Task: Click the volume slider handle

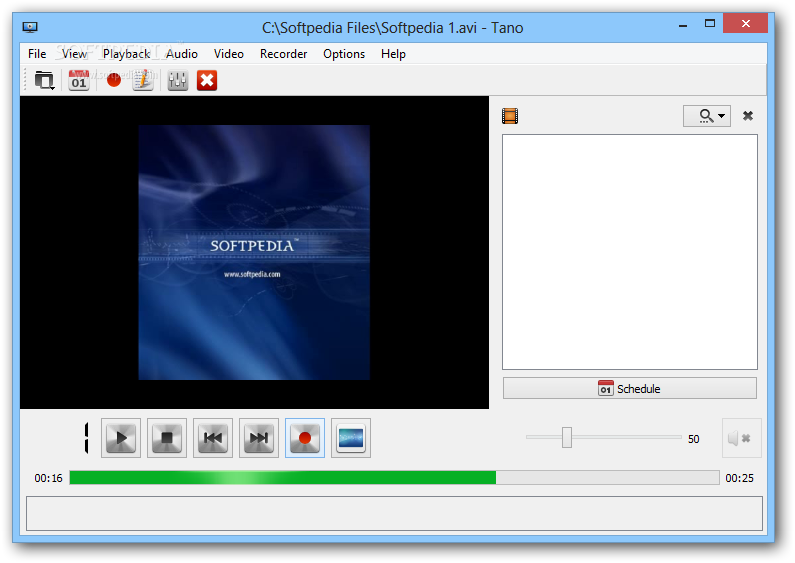Action: pyautogui.click(x=567, y=437)
